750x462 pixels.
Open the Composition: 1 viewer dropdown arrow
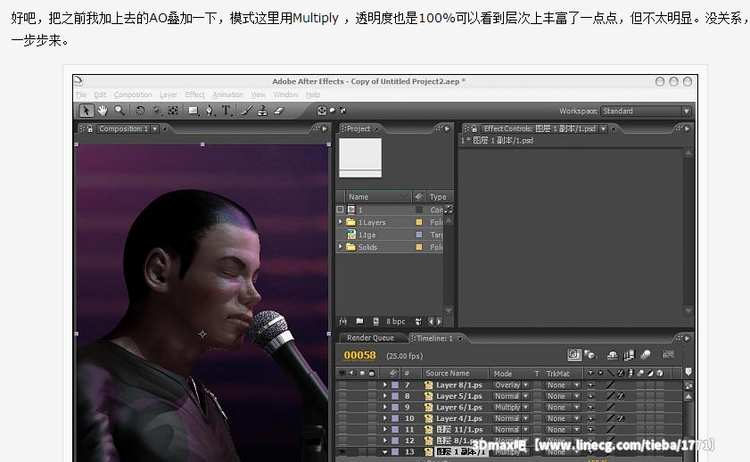[x=154, y=129]
